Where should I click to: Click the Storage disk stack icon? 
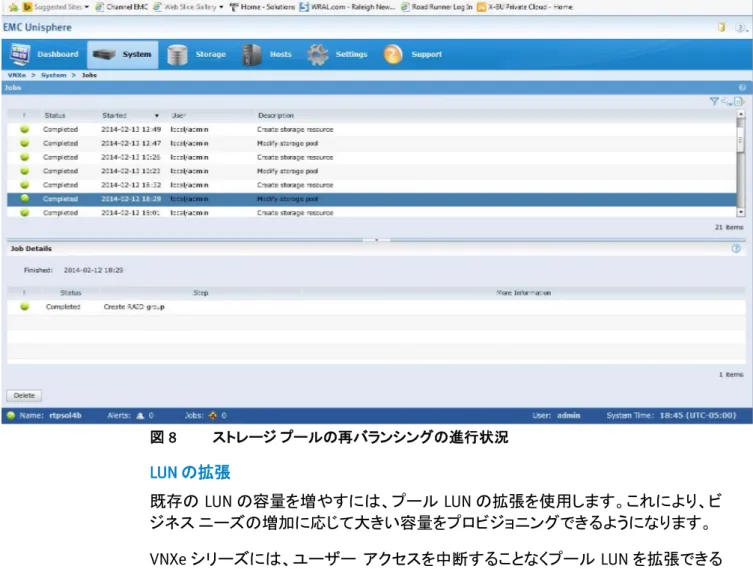click(x=177, y=54)
